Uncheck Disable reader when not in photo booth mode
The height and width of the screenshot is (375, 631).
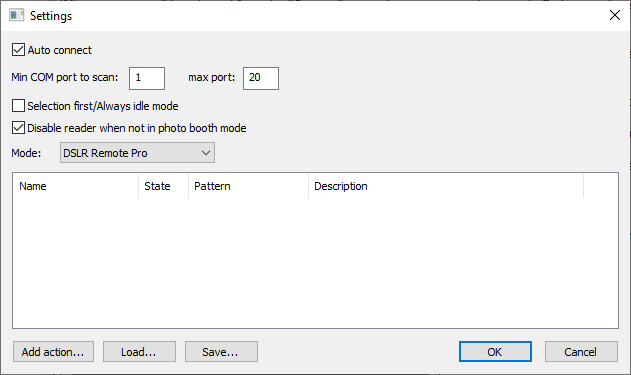[x=19, y=128]
